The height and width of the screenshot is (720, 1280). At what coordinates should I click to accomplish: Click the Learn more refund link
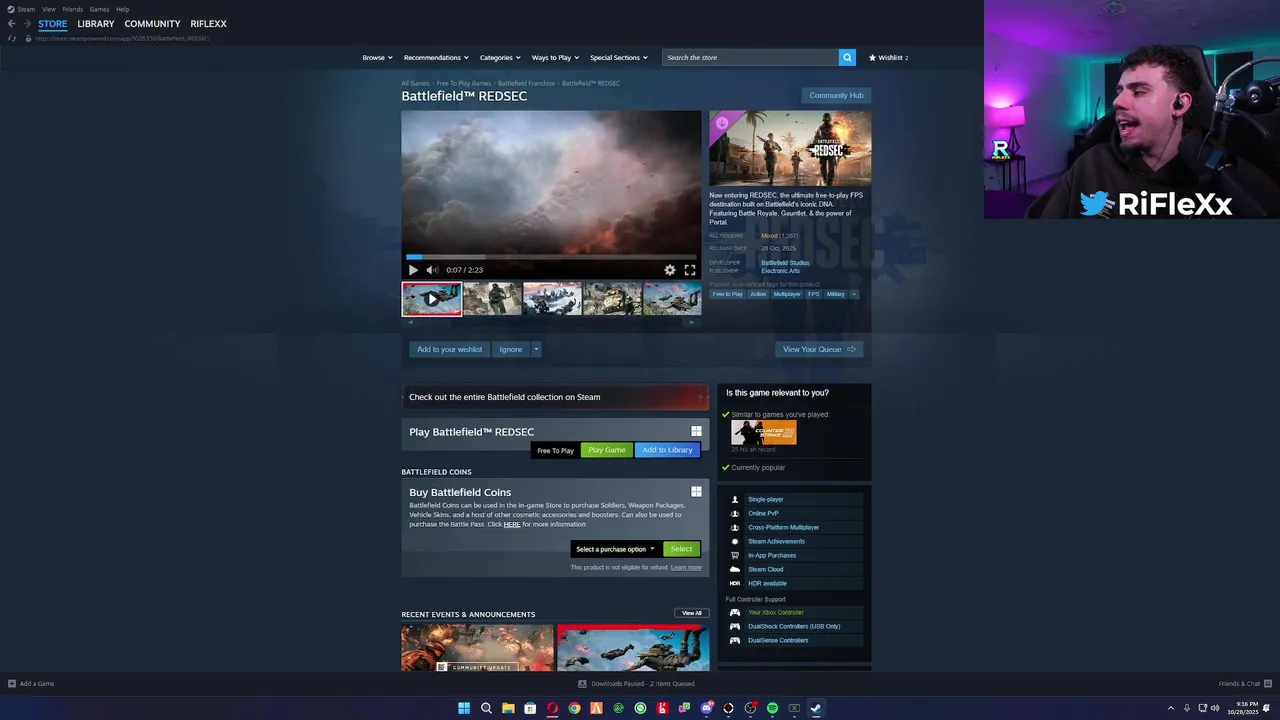(686, 567)
